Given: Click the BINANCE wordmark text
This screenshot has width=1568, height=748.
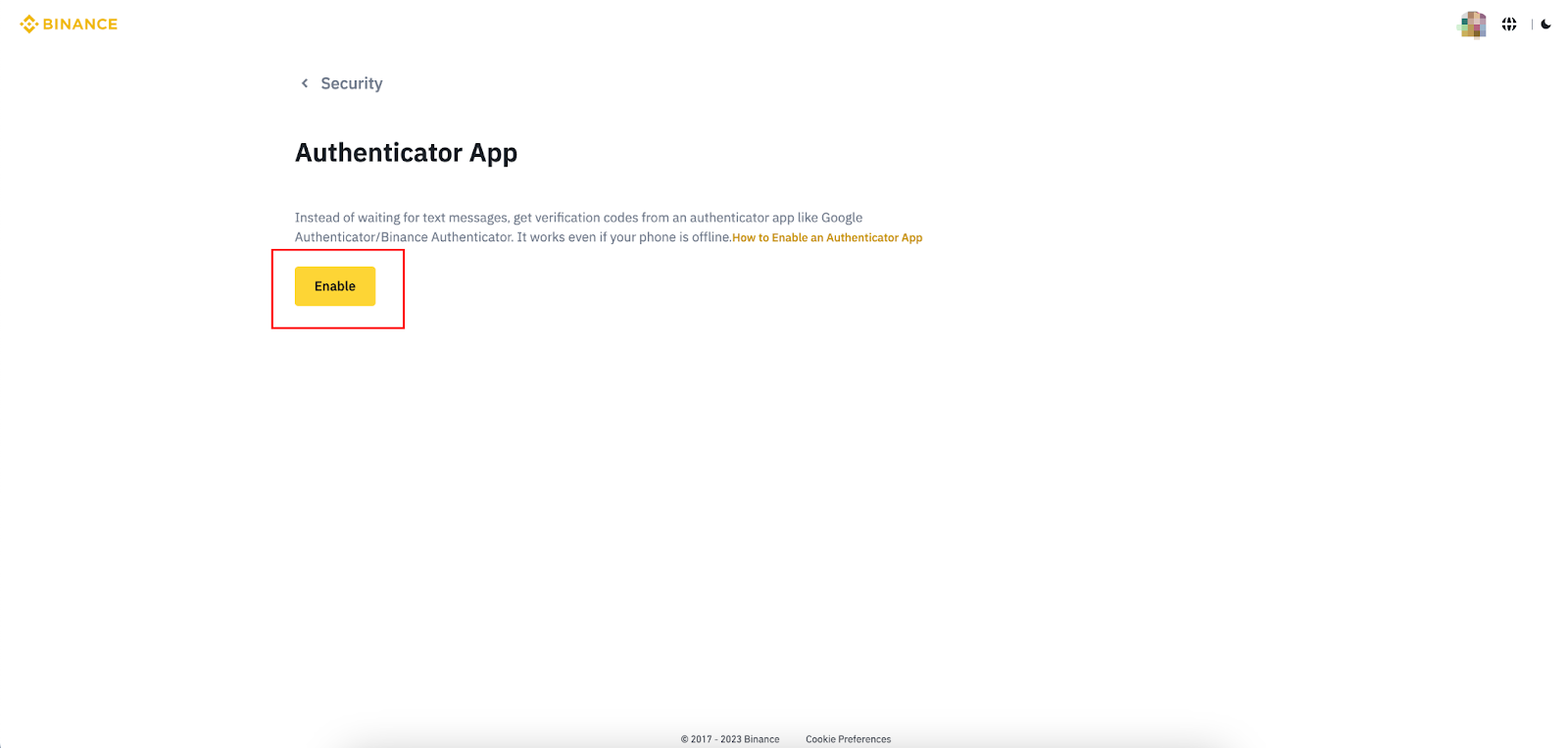Looking at the screenshot, I should point(80,25).
